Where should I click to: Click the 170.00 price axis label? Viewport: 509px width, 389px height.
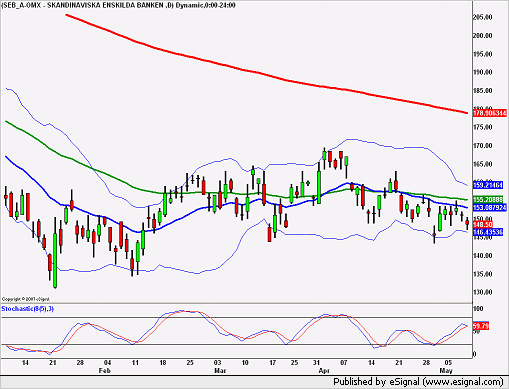[483, 146]
